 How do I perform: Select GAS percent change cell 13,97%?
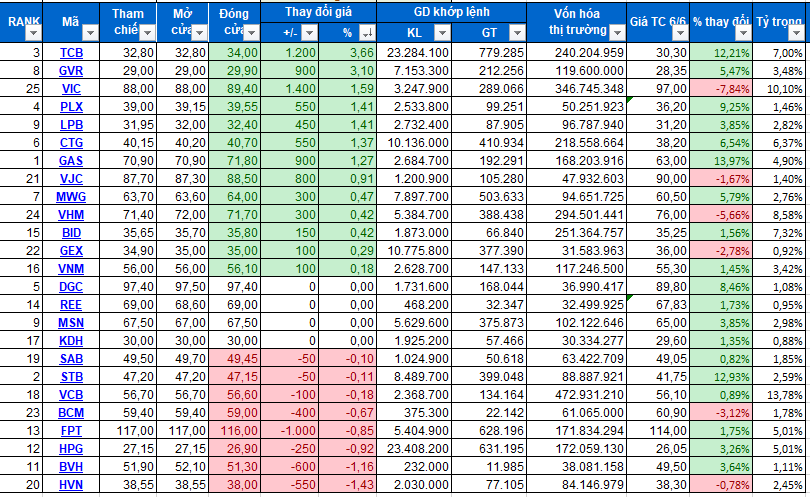(721, 161)
